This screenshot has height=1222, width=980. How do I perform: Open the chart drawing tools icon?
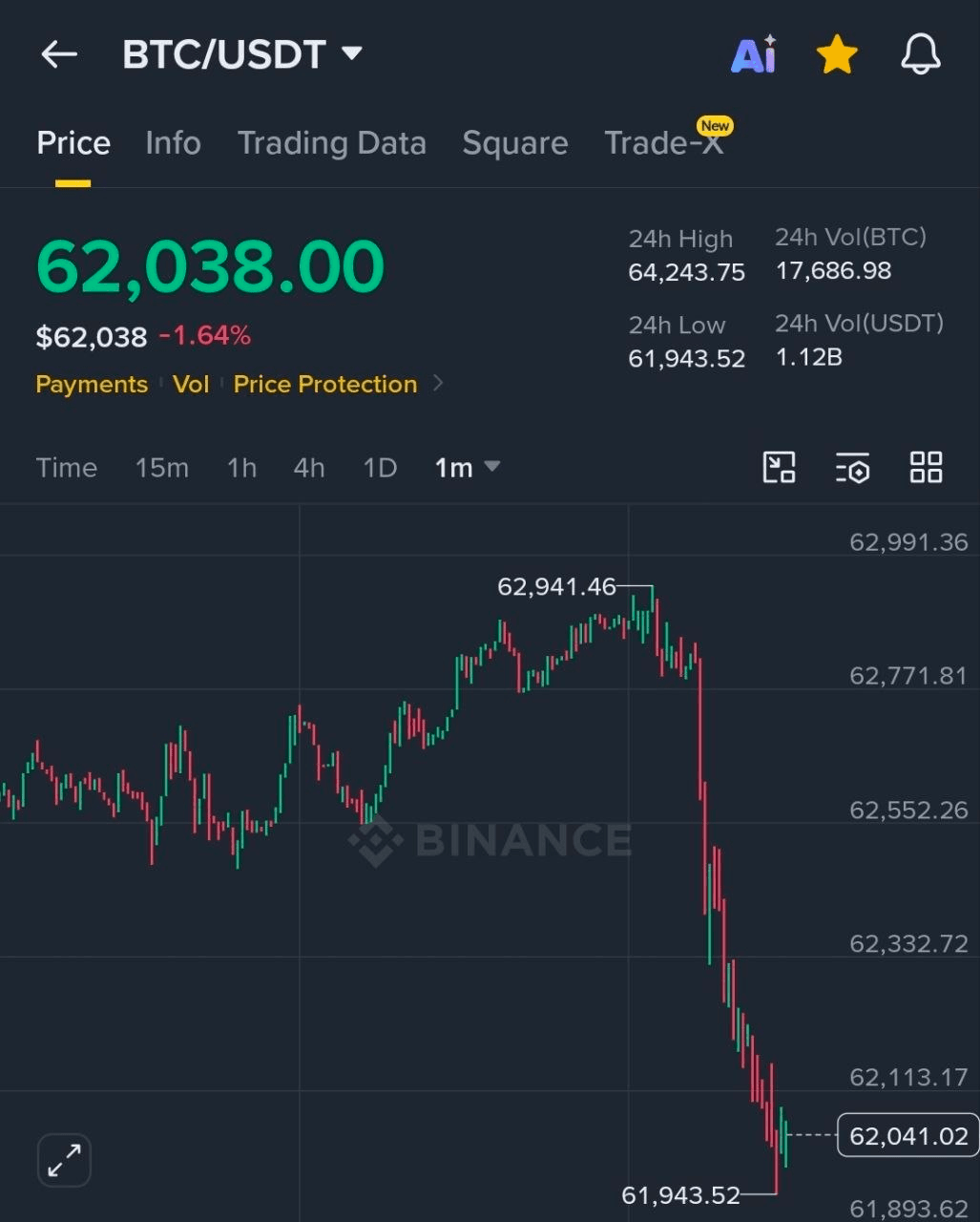(x=780, y=468)
